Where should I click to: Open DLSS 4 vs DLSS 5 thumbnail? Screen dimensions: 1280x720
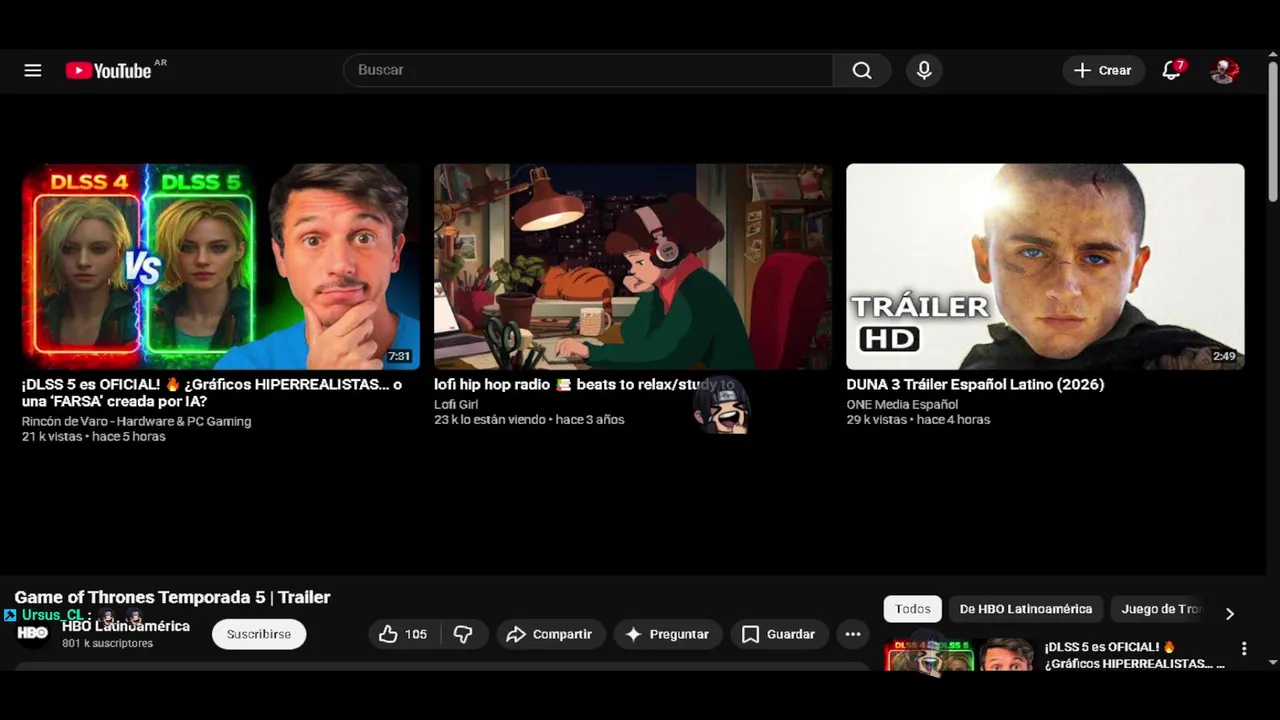(x=221, y=267)
